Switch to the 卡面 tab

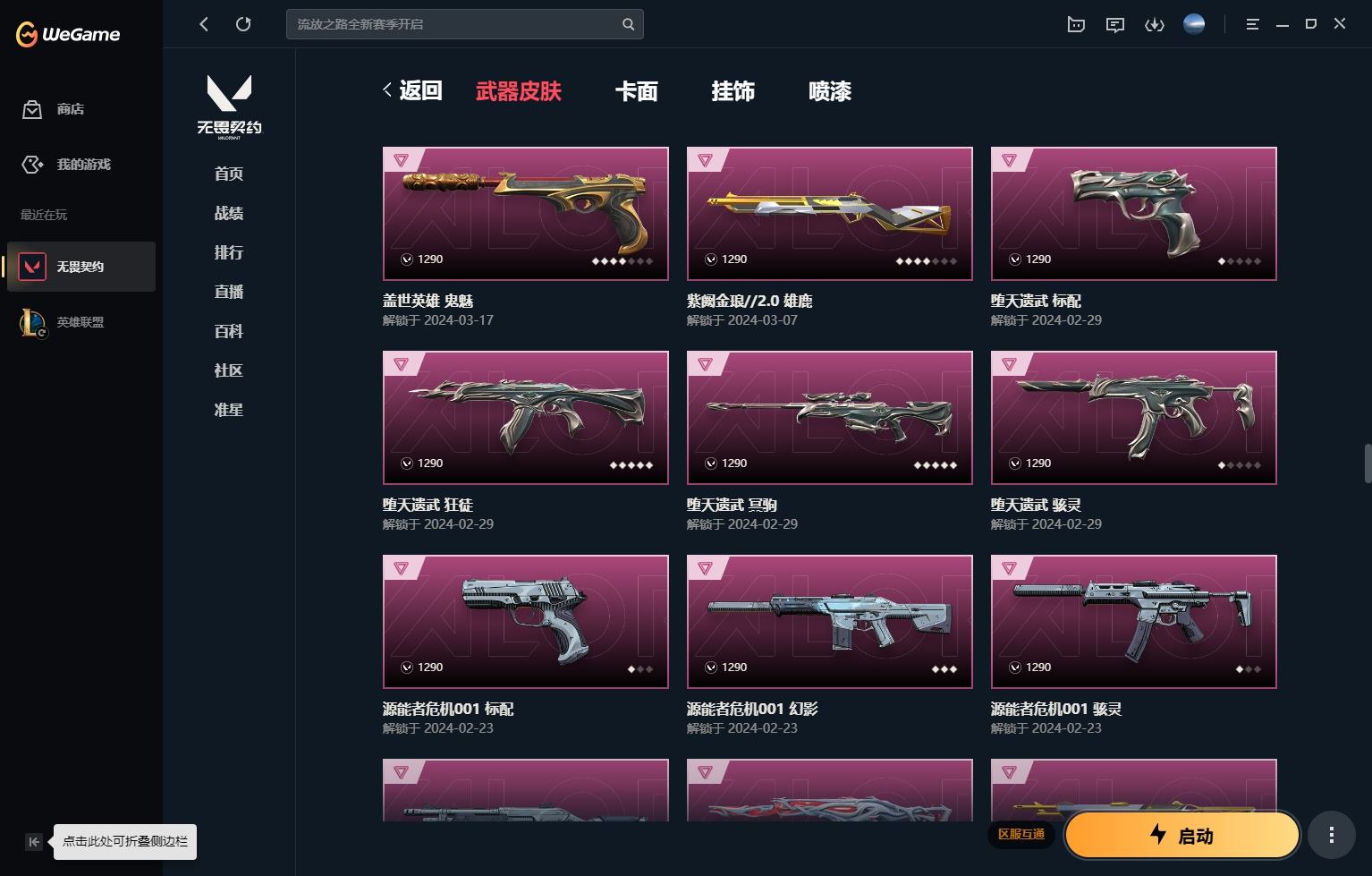(x=636, y=91)
